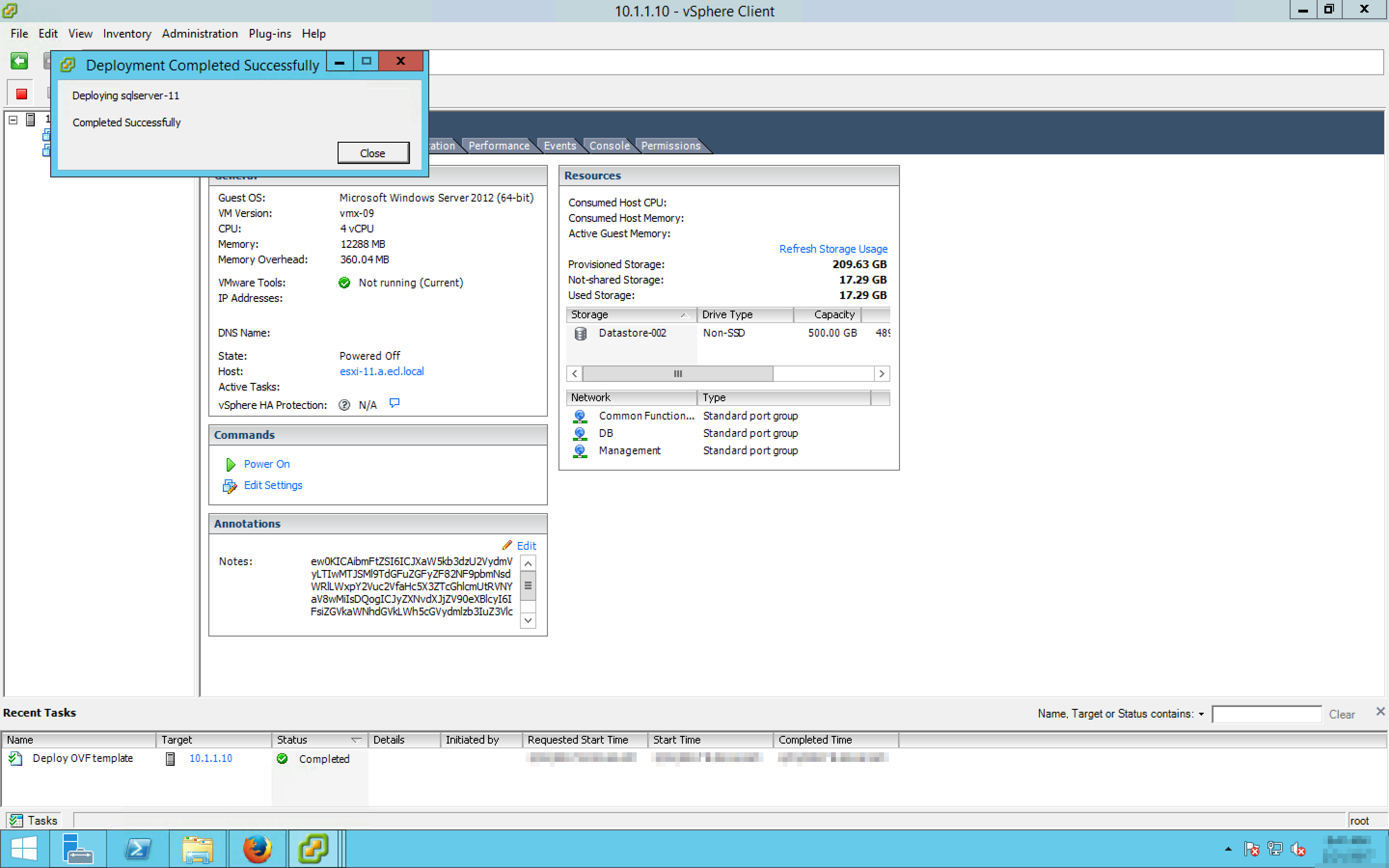Collapse the inventory tree root node
Image resolution: width=1389 pixels, height=868 pixels.
coord(13,120)
